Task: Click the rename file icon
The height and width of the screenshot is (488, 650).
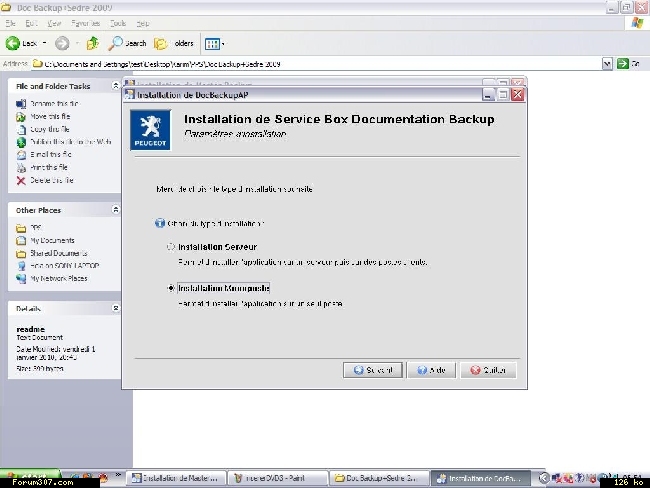Action: [x=21, y=104]
